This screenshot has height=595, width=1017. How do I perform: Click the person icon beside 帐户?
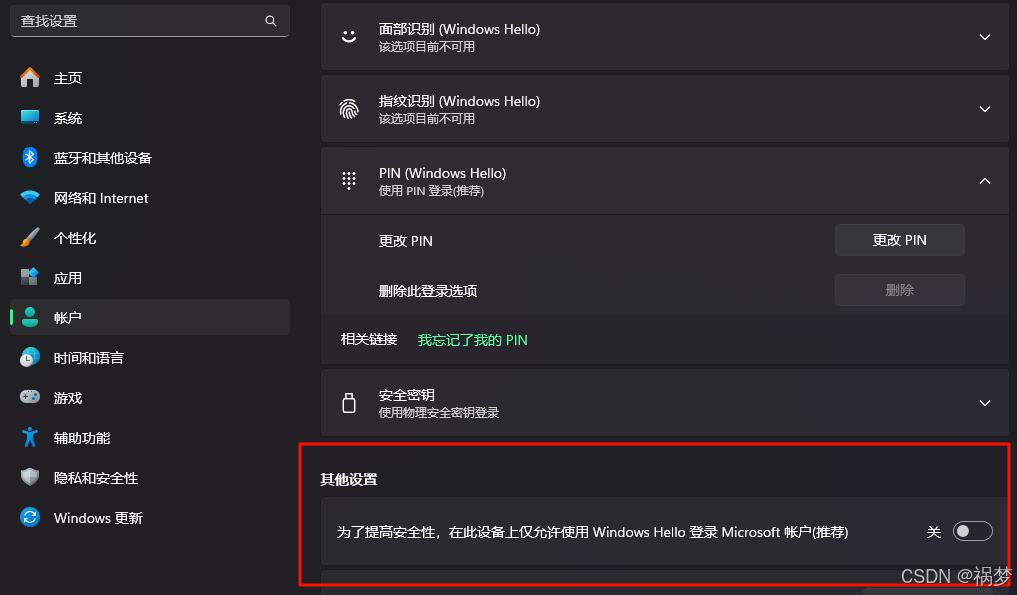[x=30, y=317]
